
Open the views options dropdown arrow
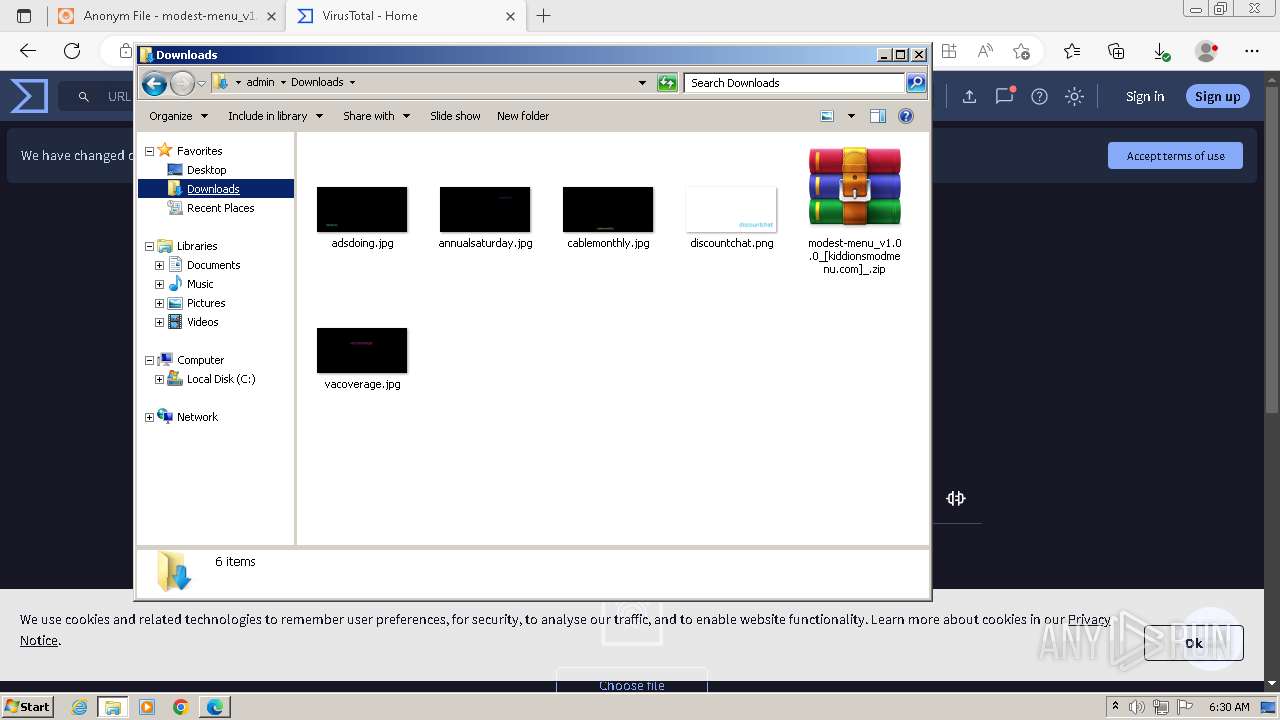point(851,116)
